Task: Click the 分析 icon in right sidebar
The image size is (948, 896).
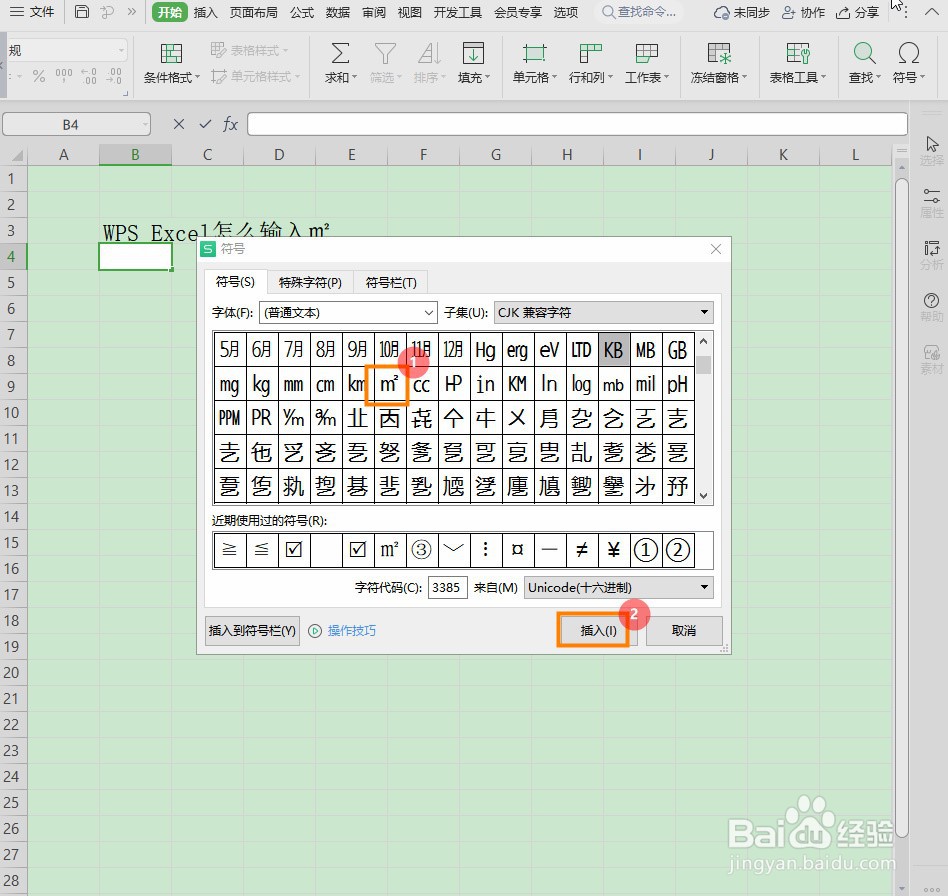Action: click(932, 255)
